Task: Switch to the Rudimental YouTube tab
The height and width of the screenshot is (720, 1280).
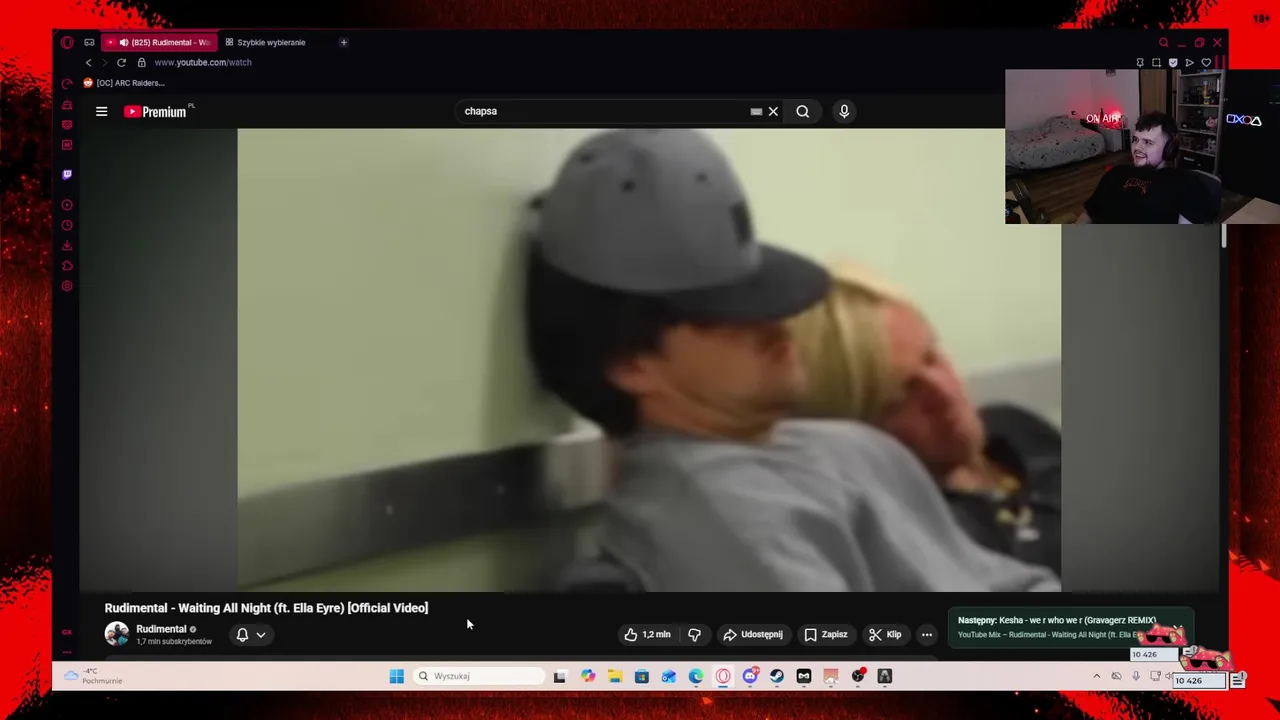Action: pos(160,42)
